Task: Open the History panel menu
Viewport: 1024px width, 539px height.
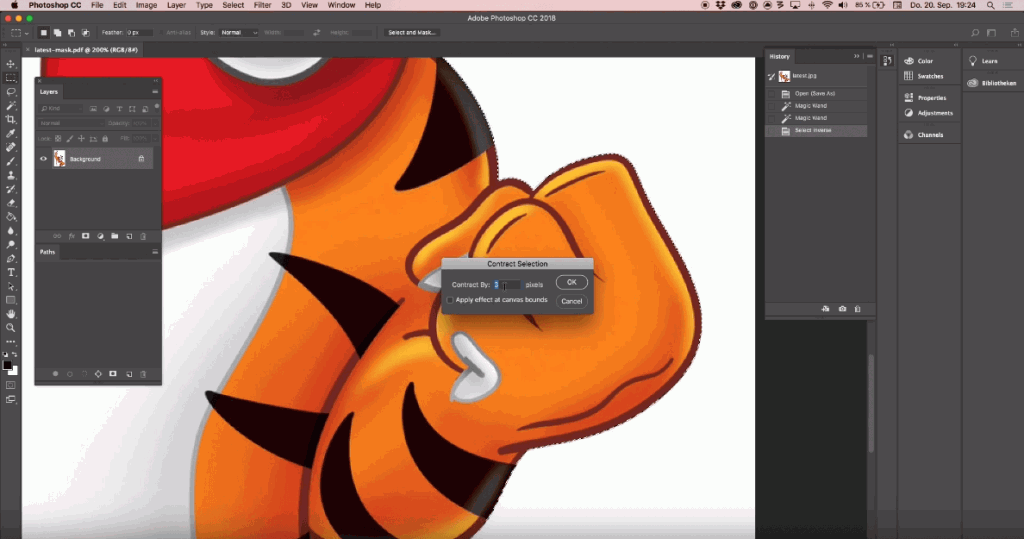Action: click(870, 56)
